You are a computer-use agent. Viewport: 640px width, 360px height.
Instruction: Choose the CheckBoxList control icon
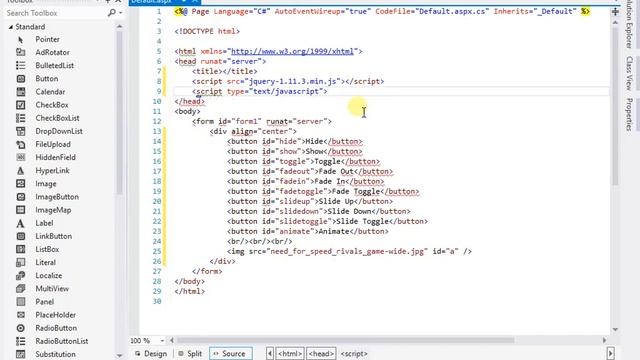tap(20, 118)
